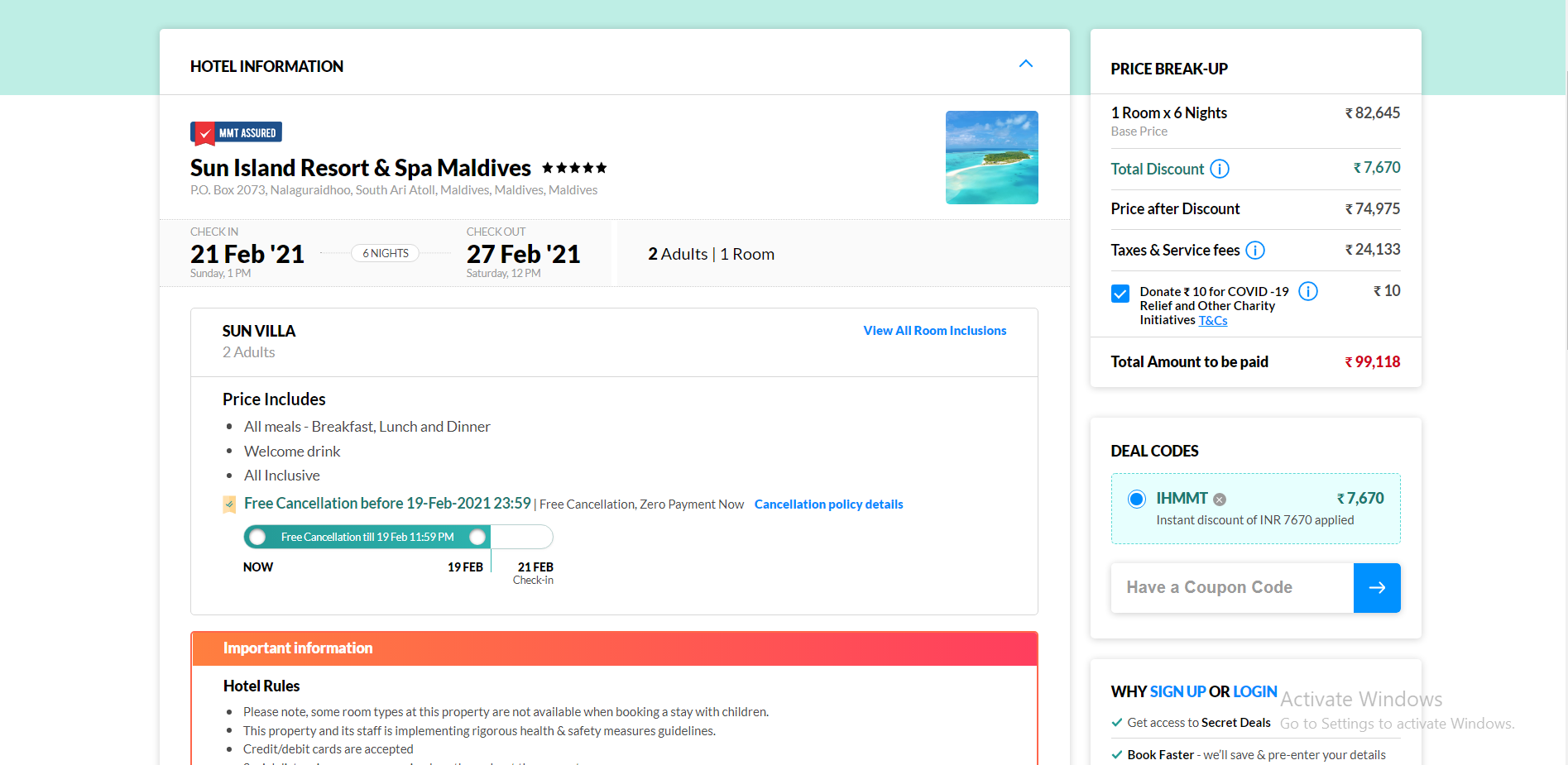Open the SIGN UP link

pos(1177,691)
